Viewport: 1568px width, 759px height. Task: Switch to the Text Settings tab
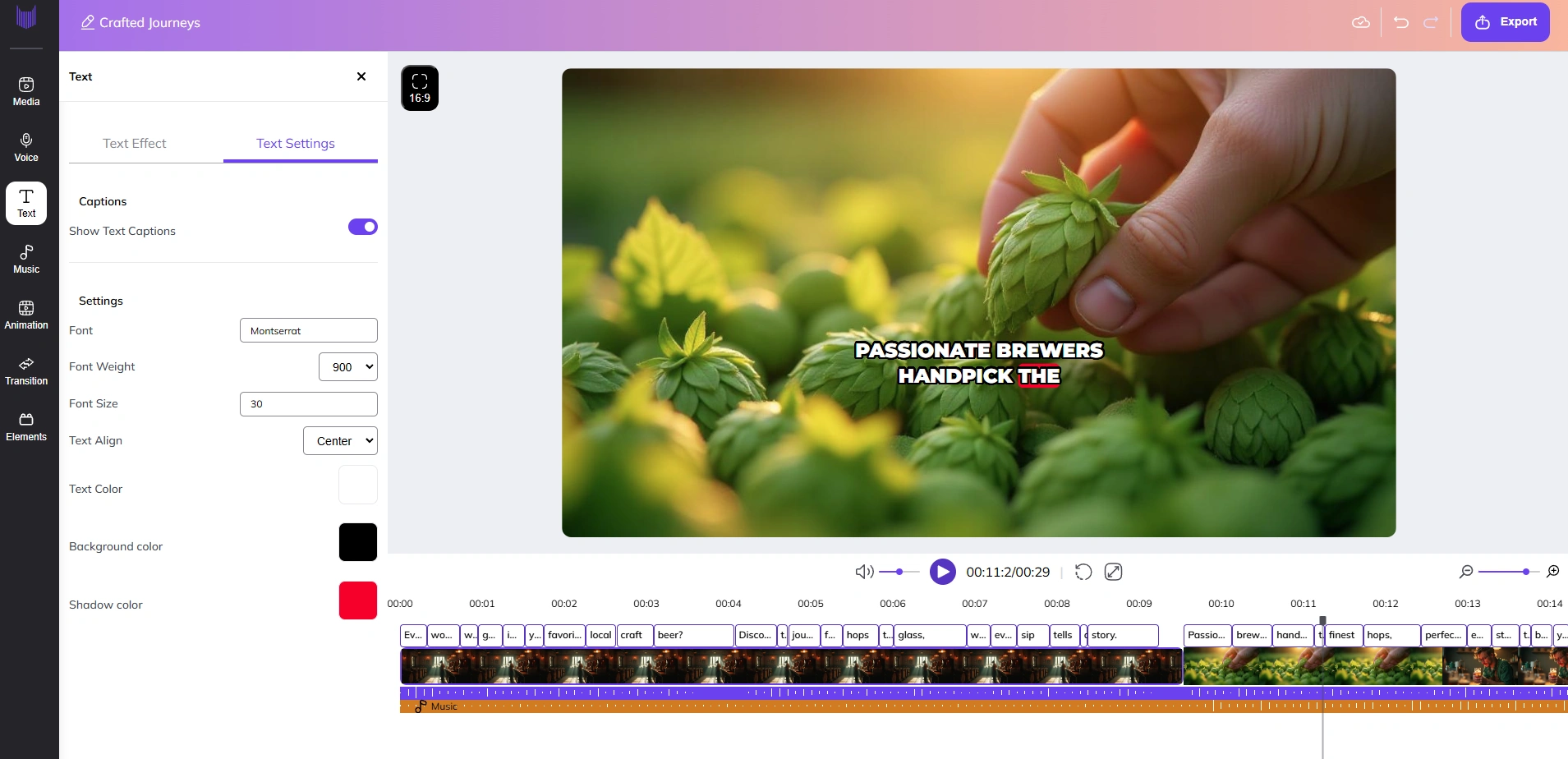[x=296, y=144]
